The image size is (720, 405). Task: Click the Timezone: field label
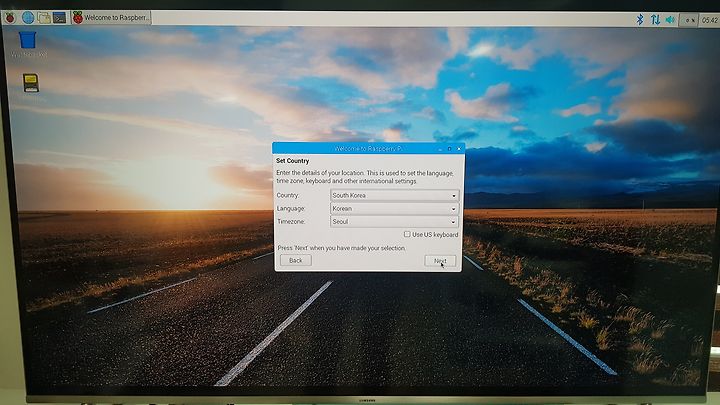291,221
